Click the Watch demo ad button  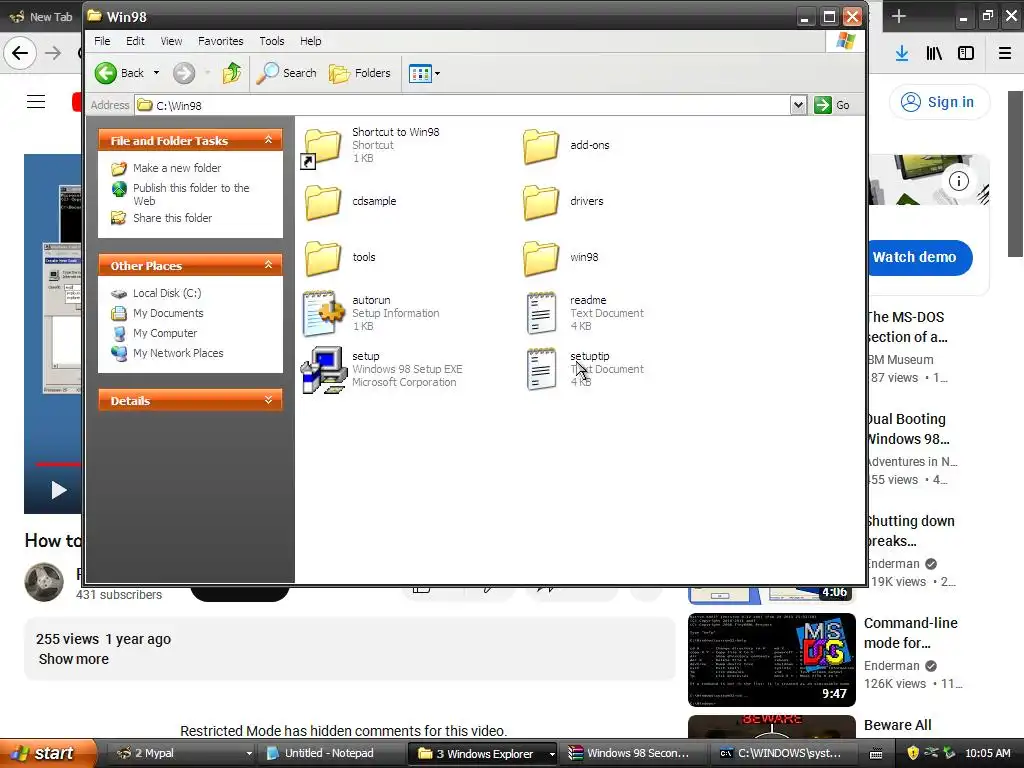[918, 257]
